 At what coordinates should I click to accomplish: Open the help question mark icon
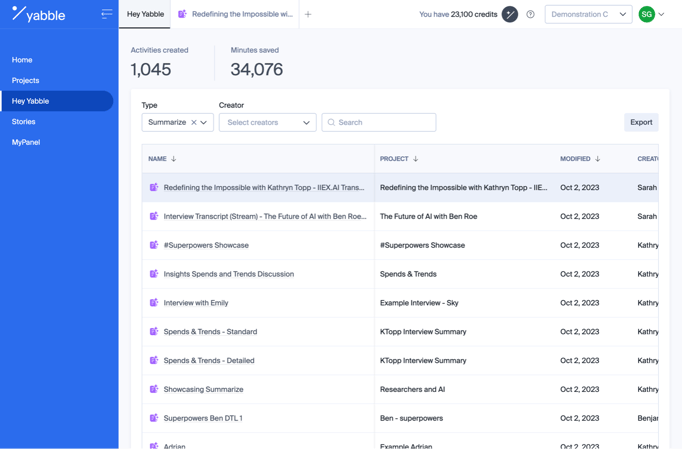[530, 14]
